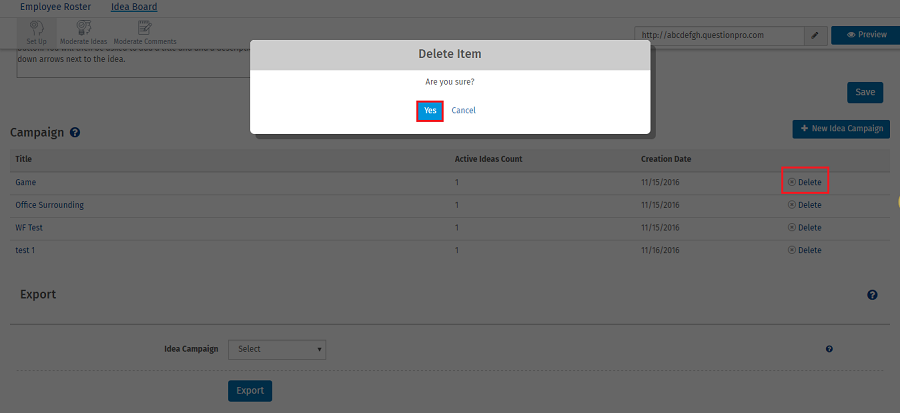Click the Creation Date column header
The image size is (900, 413).
[x=666, y=159]
